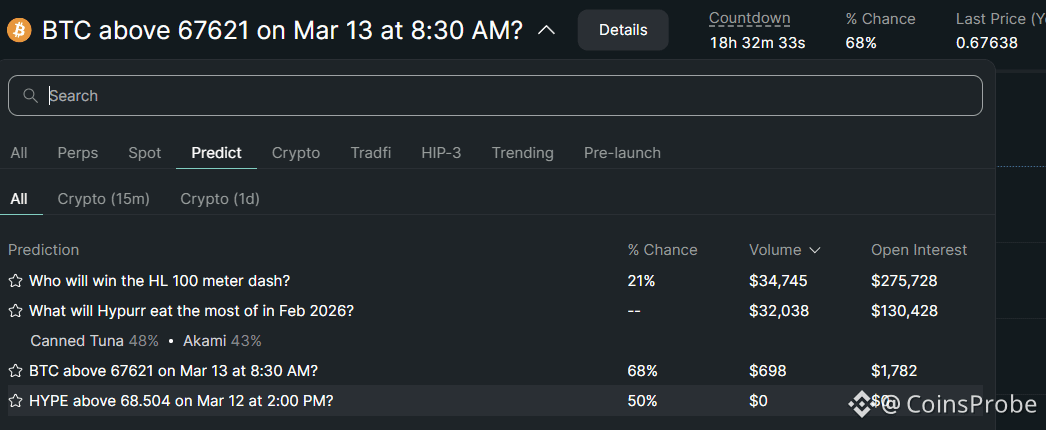Star the Hypurr Feb 2026 prediction
The width and height of the screenshot is (1046, 430).
tap(15, 311)
